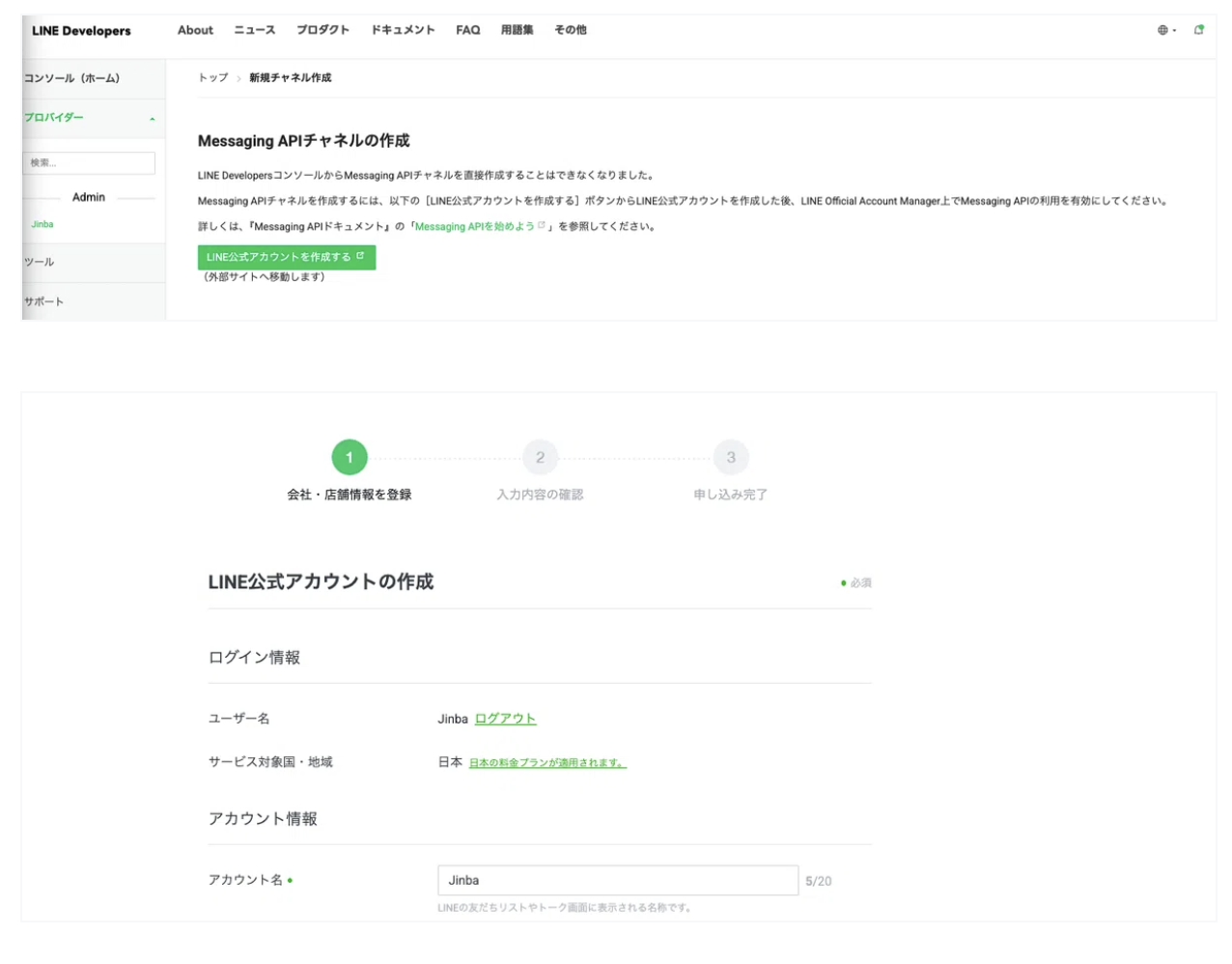Click the 新規チャネル作成 breadcrumb text

click(x=291, y=77)
